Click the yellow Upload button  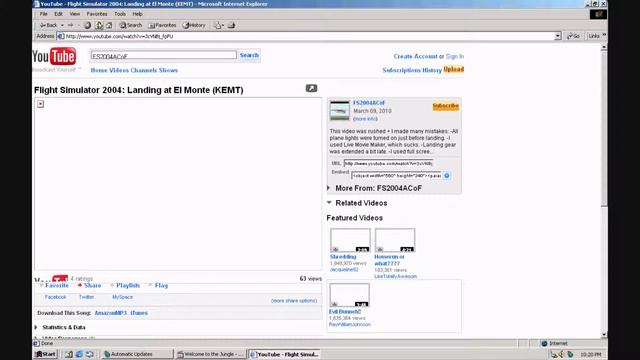pyautogui.click(x=453, y=69)
